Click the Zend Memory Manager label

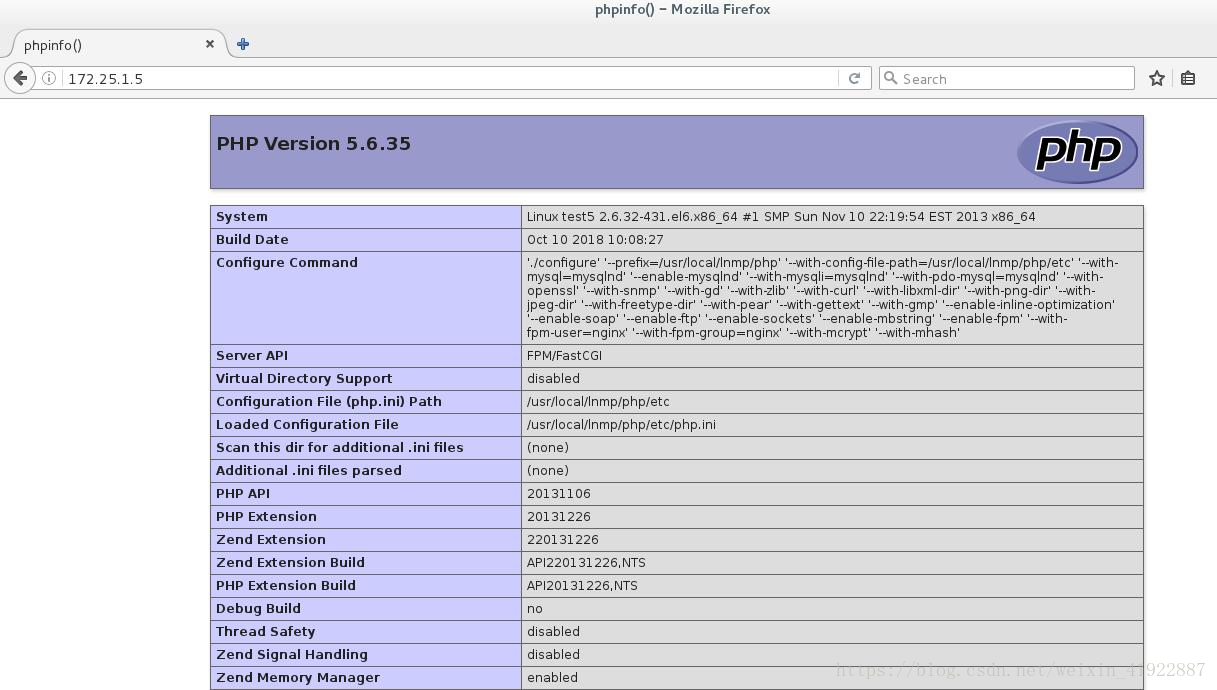pos(298,677)
